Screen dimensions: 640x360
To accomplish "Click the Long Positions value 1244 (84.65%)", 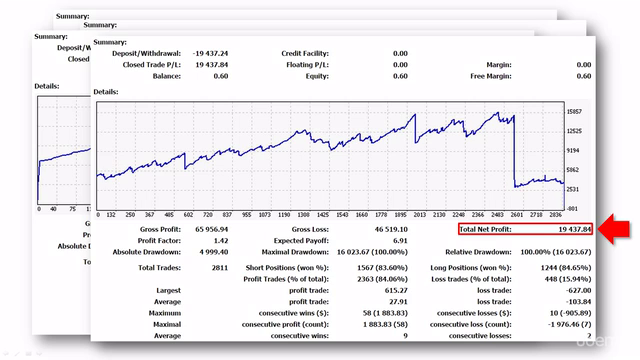I will (566, 268).
